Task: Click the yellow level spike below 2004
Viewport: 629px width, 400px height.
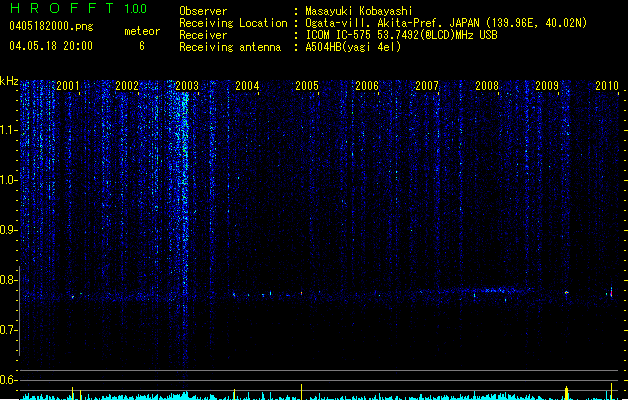Action: (234, 394)
